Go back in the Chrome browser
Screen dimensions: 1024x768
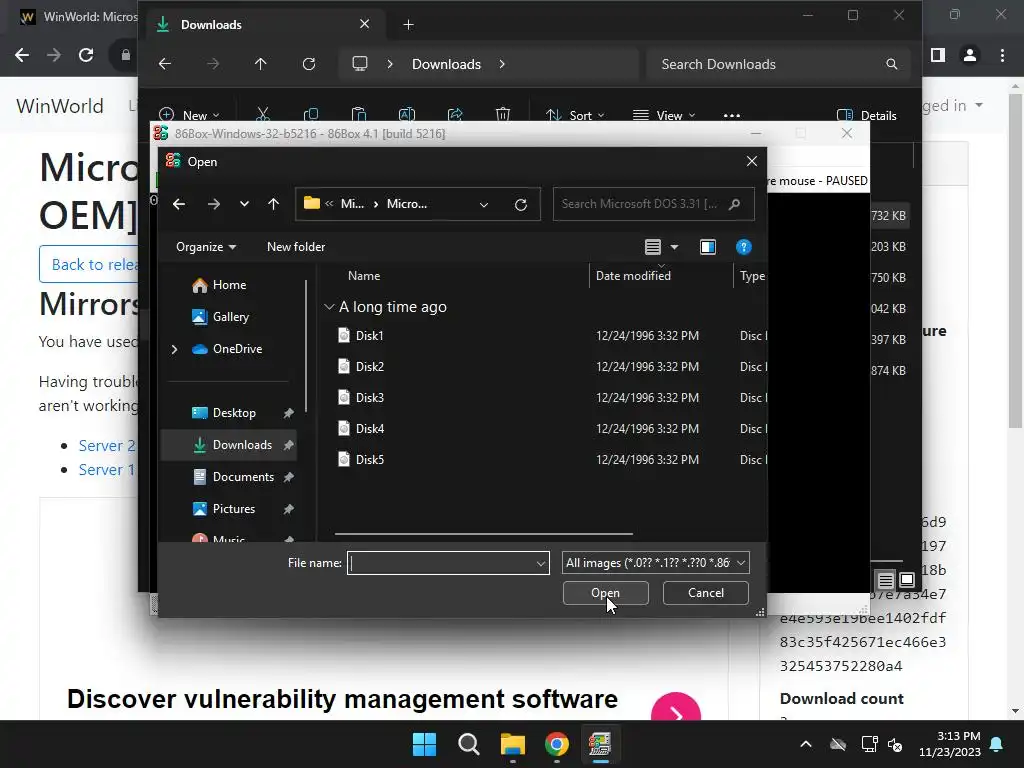click(x=22, y=56)
